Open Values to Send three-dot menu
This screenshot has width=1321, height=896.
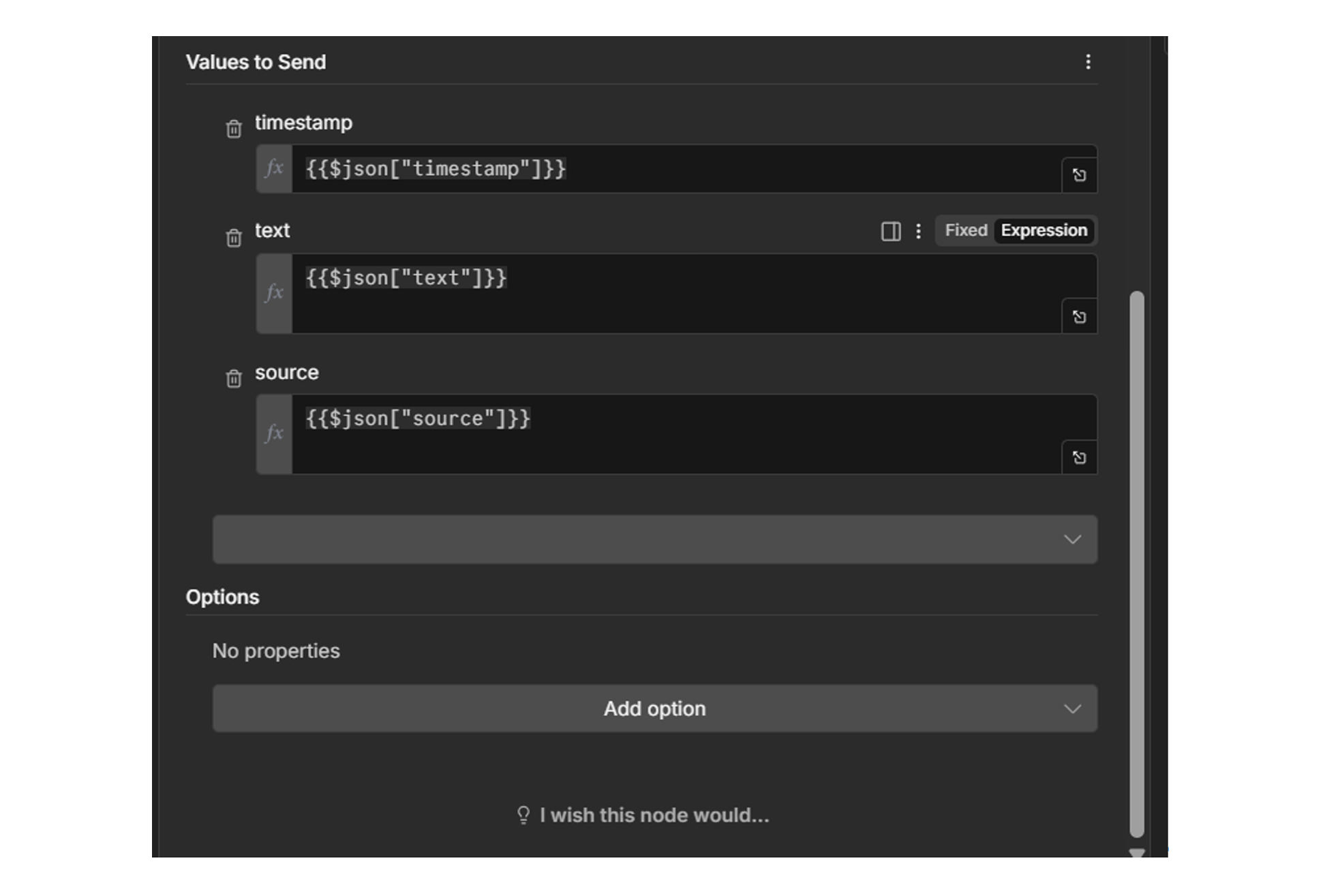click(x=1088, y=62)
